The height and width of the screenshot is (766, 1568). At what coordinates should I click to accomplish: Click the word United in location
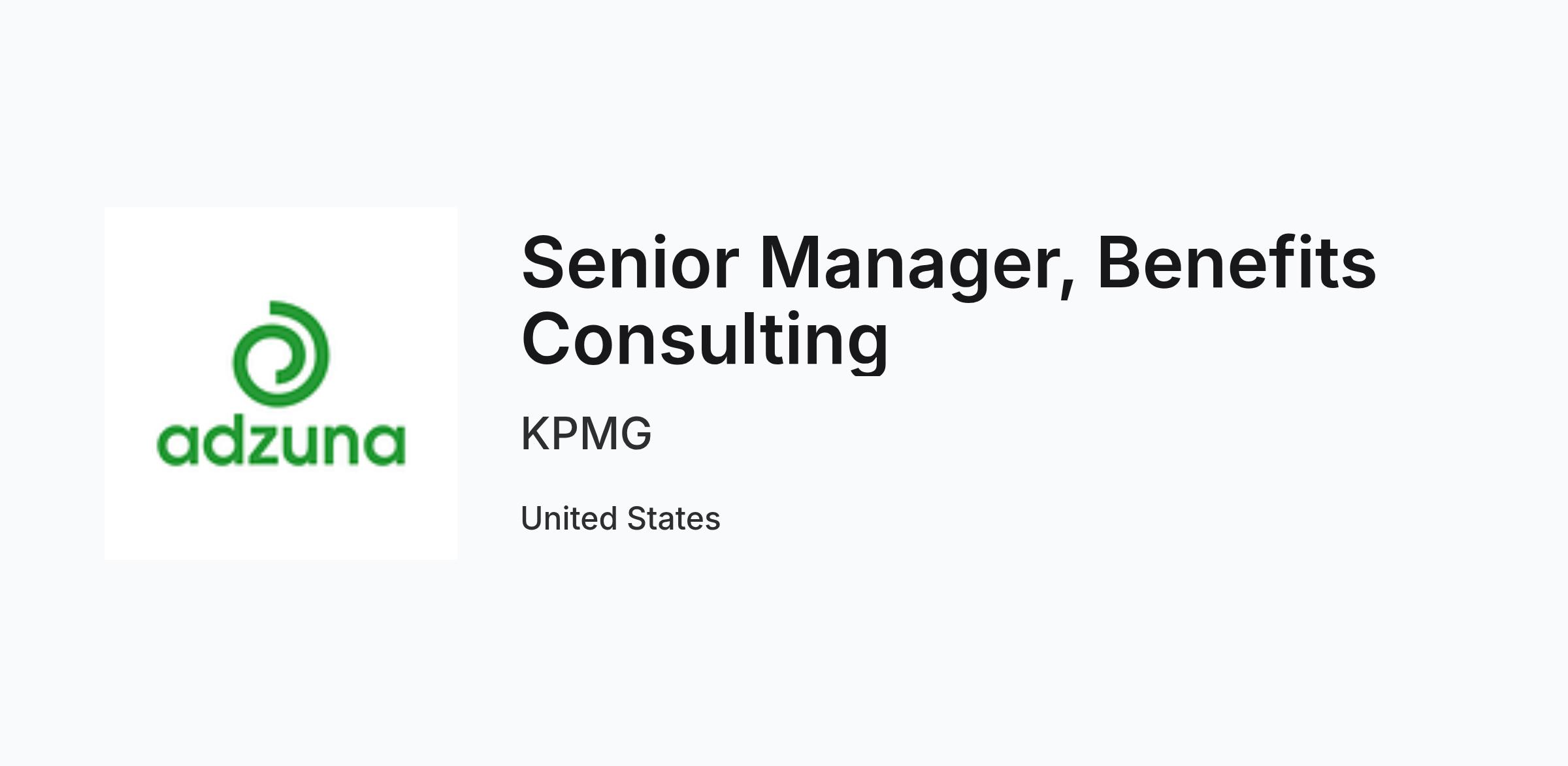pyautogui.click(x=569, y=519)
